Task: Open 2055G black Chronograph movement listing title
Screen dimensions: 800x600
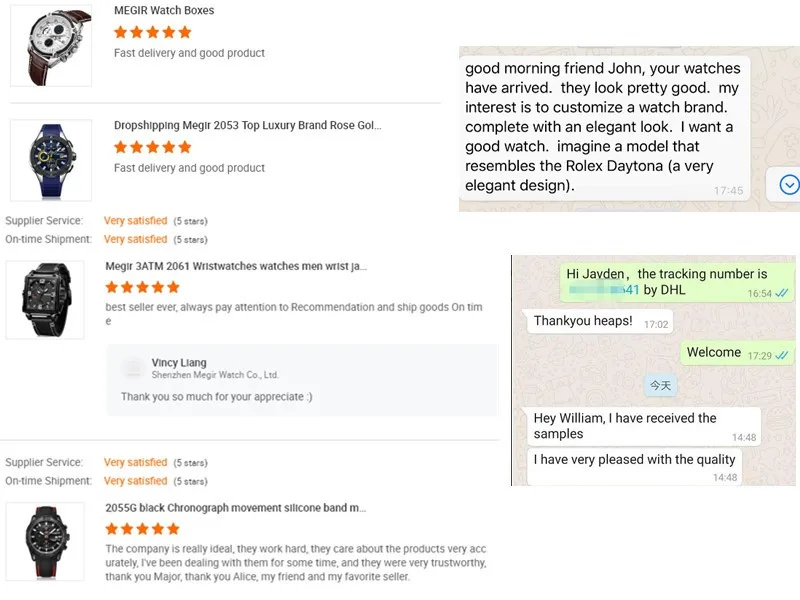Action: pos(236,508)
